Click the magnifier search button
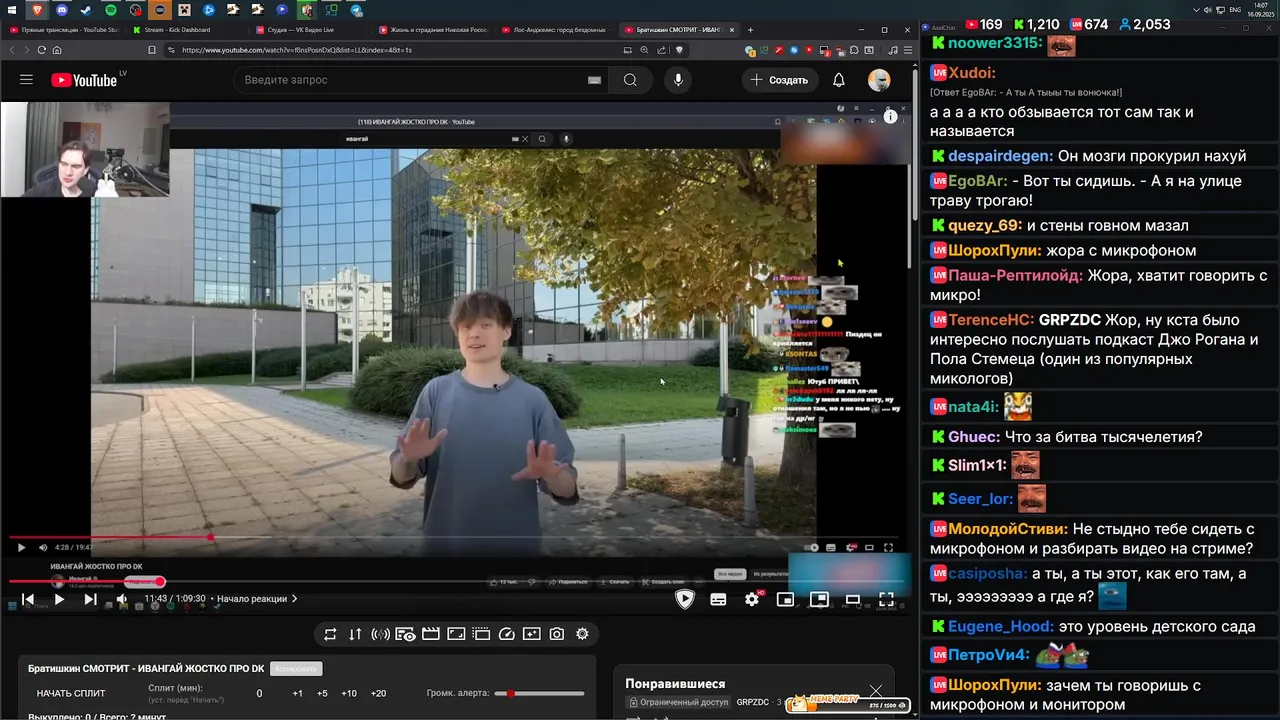The height and width of the screenshot is (720, 1280). [x=630, y=80]
